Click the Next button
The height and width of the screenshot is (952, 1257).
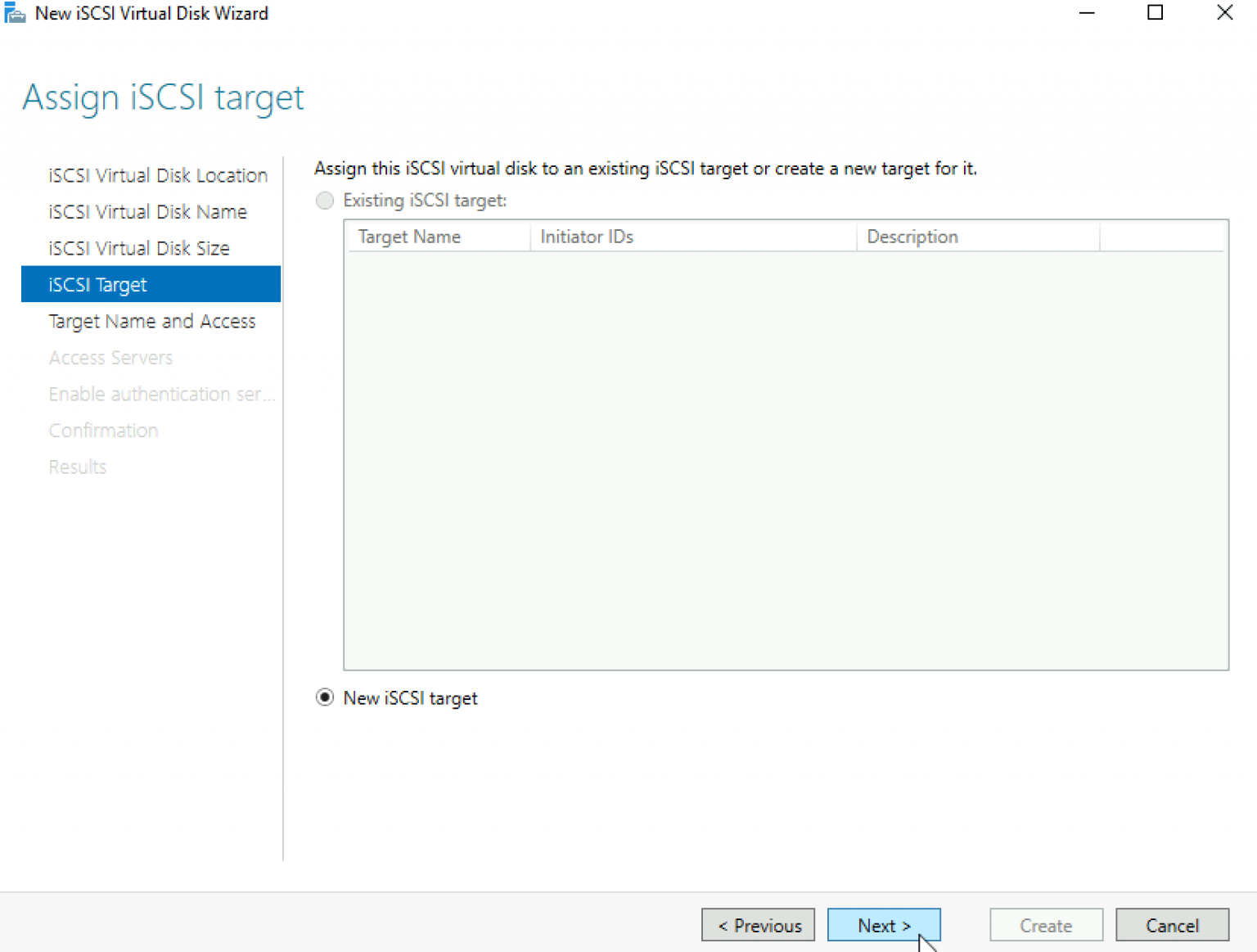click(884, 925)
